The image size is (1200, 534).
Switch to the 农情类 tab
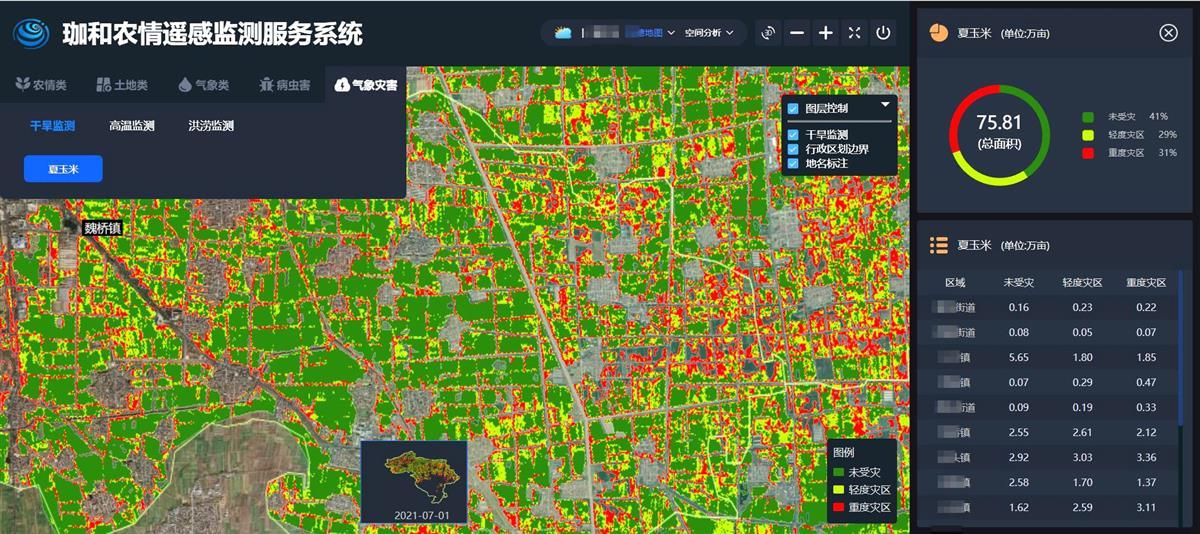(x=41, y=85)
